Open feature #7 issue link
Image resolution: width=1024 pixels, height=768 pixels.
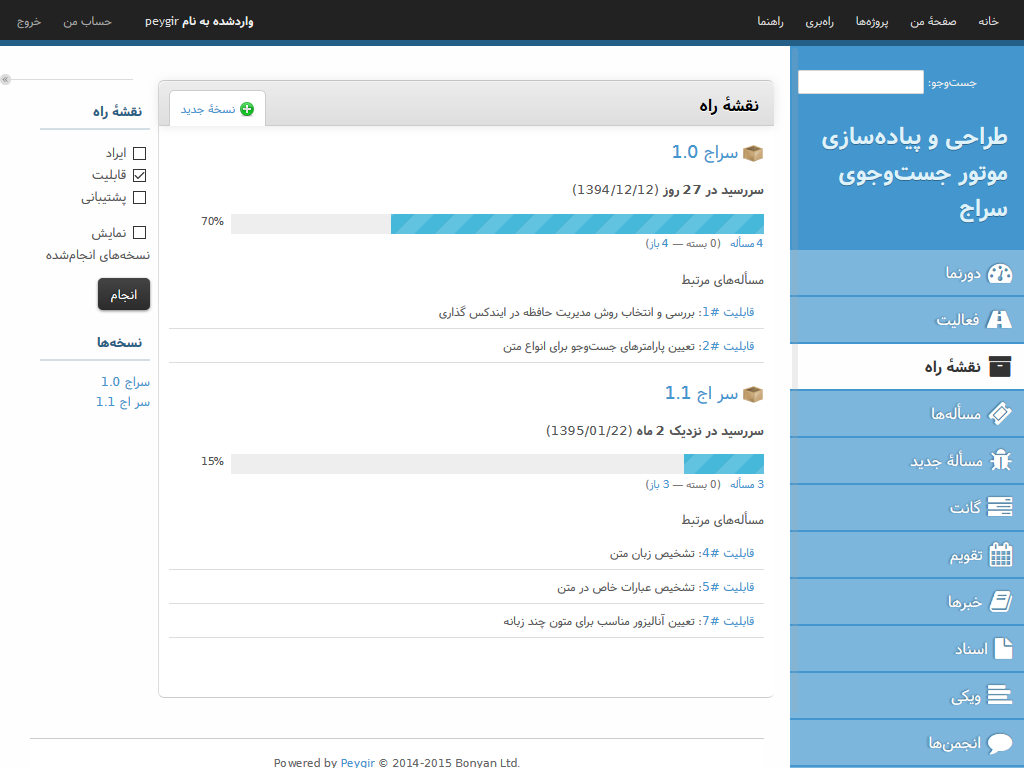click(x=728, y=621)
